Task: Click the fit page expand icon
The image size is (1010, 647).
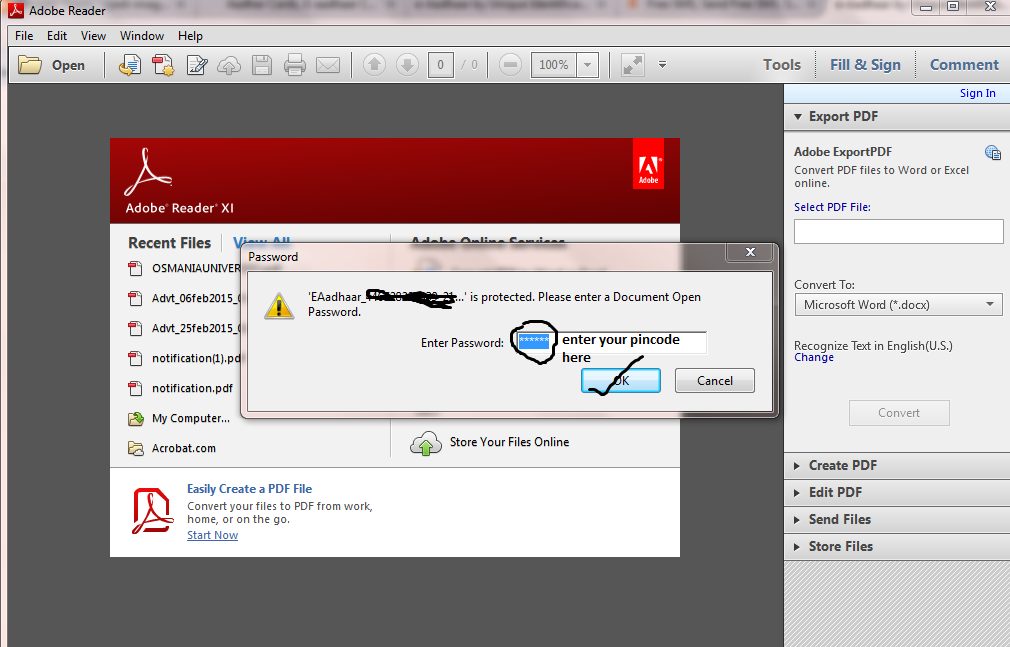Action: (633, 65)
